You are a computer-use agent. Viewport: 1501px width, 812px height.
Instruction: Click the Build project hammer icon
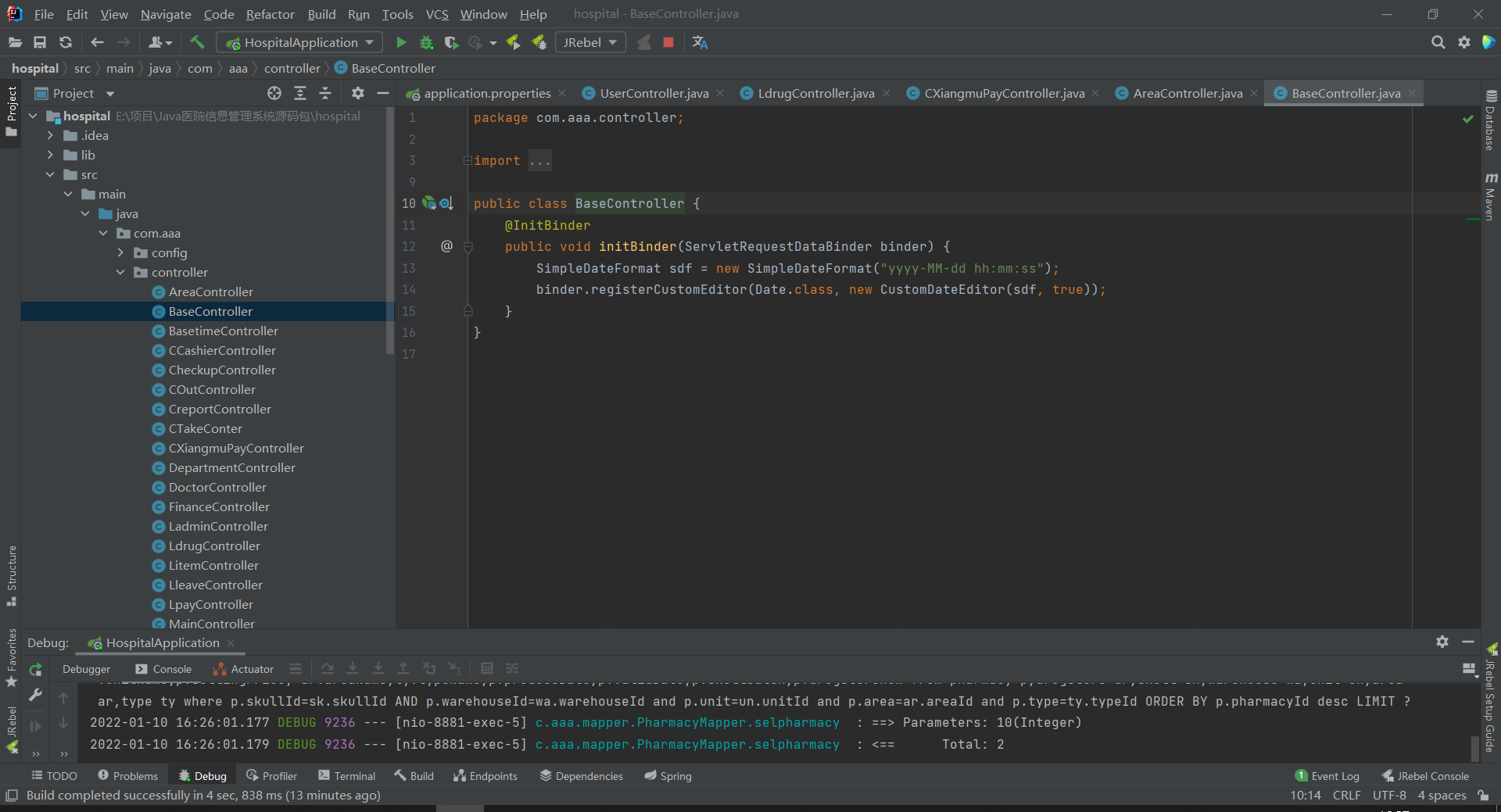click(x=197, y=42)
